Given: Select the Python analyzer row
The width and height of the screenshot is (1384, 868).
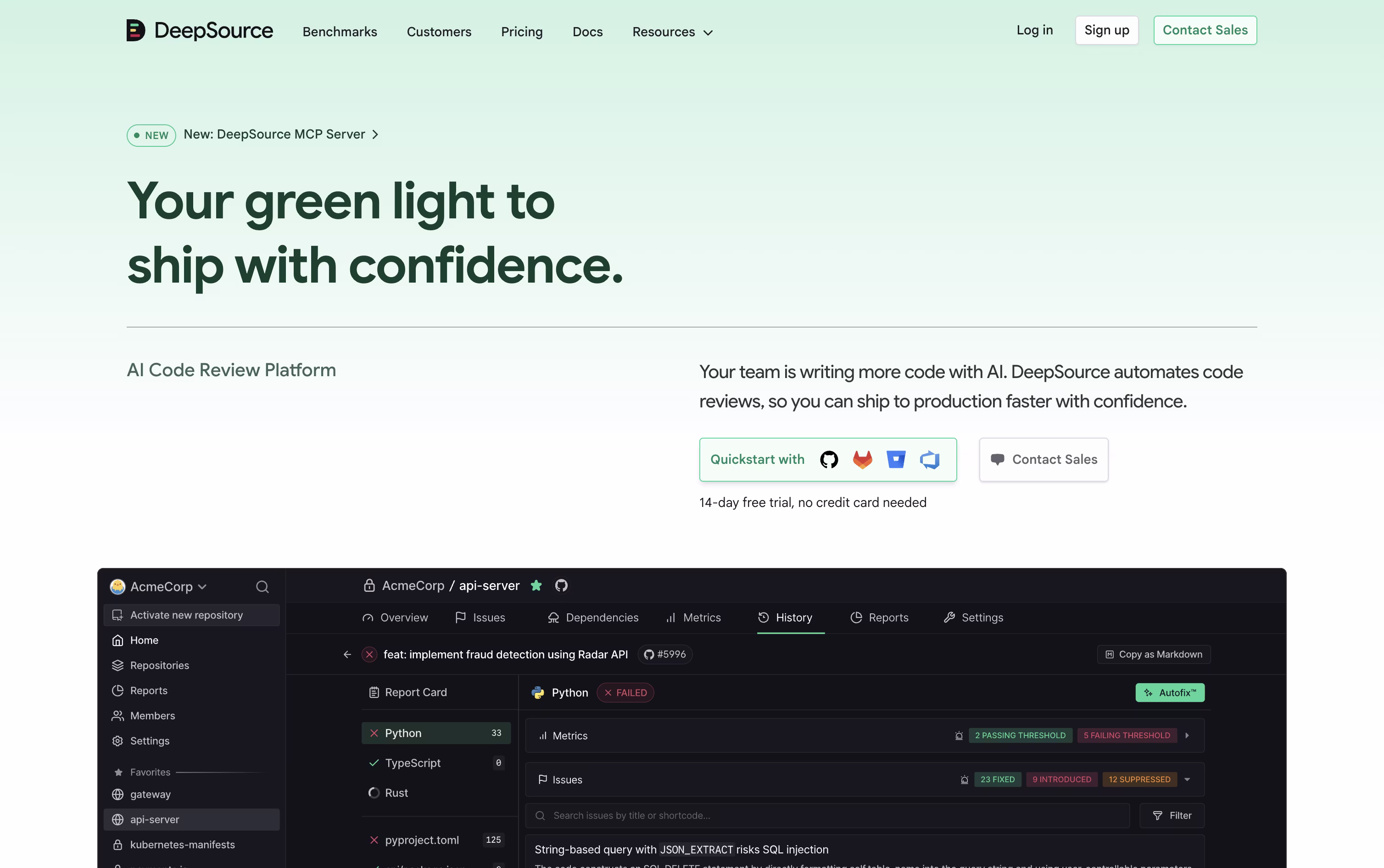Looking at the screenshot, I should (x=436, y=733).
